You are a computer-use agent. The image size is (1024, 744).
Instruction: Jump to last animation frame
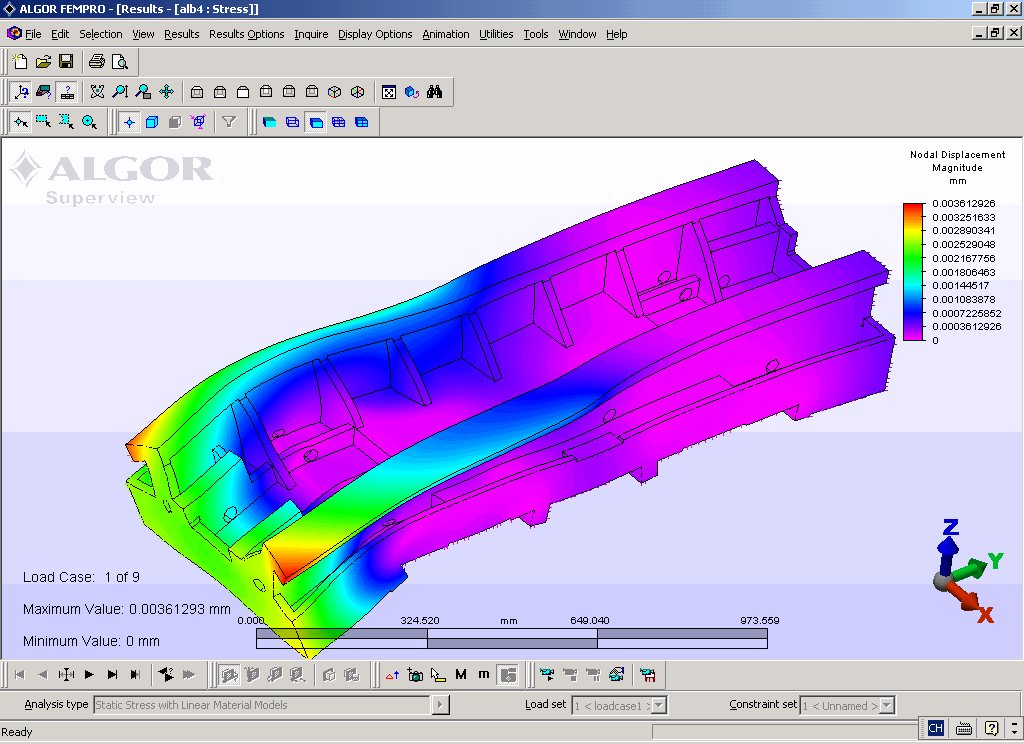(x=135, y=675)
